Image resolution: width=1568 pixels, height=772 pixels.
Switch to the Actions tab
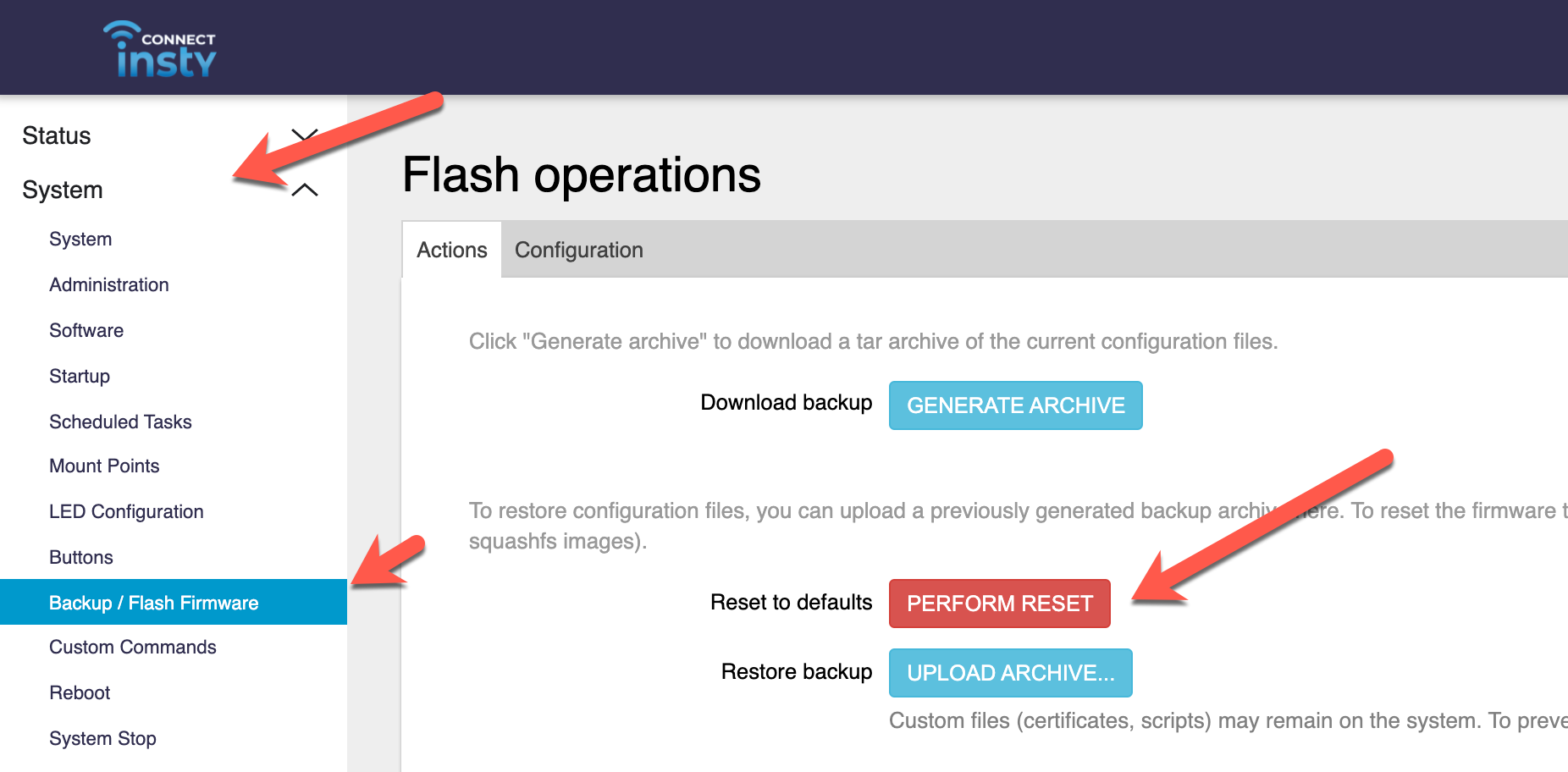pos(452,250)
